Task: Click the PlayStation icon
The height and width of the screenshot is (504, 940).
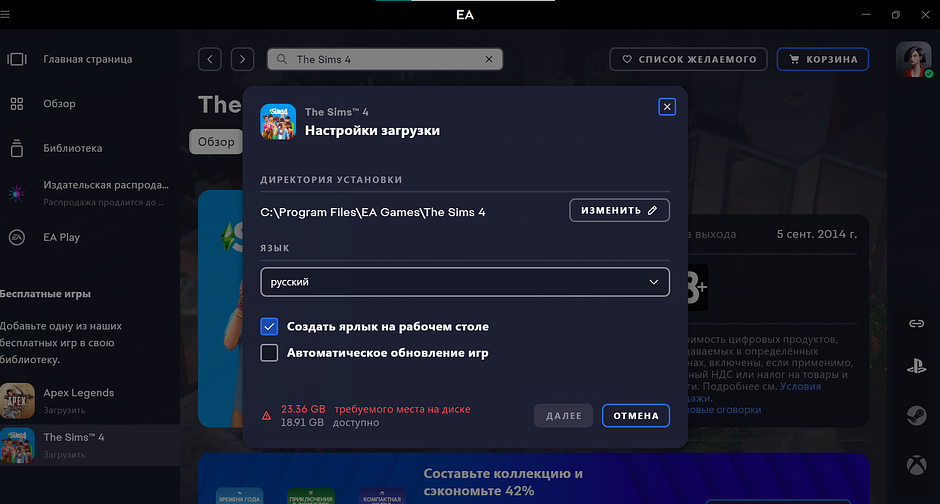Action: [x=917, y=366]
